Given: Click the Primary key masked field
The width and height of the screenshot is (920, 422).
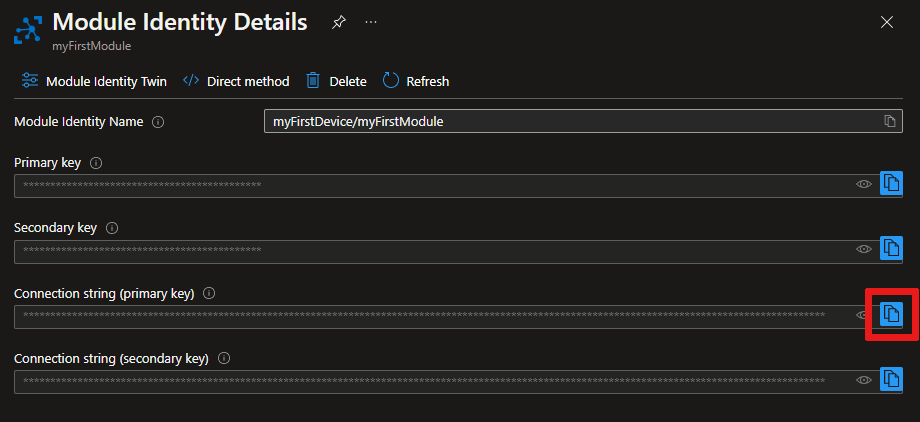Looking at the screenshot, I should (x=430, y=185).
